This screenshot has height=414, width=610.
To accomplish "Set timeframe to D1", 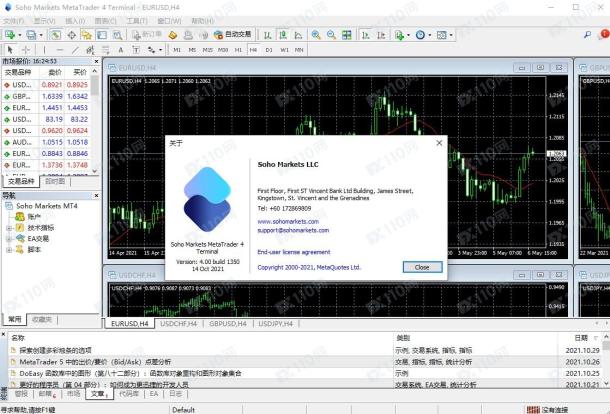I will [269, 50].
